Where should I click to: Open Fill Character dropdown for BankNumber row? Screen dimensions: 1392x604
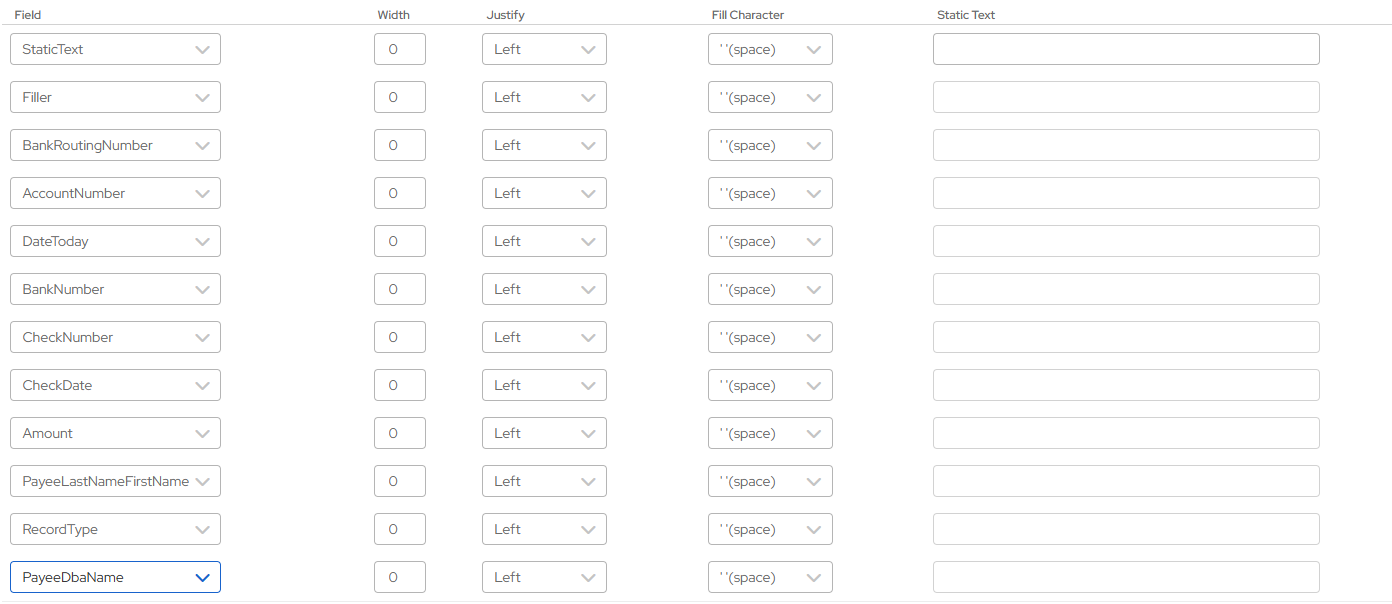tap(770, 289)
